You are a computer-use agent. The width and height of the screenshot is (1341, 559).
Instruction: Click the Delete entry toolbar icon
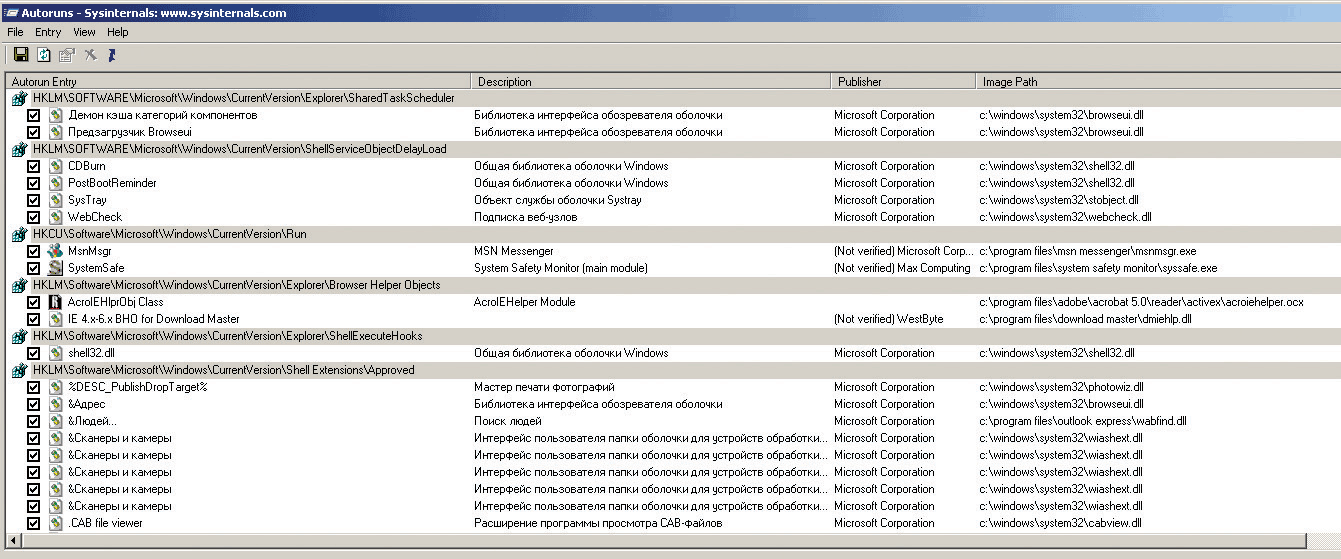90,55
